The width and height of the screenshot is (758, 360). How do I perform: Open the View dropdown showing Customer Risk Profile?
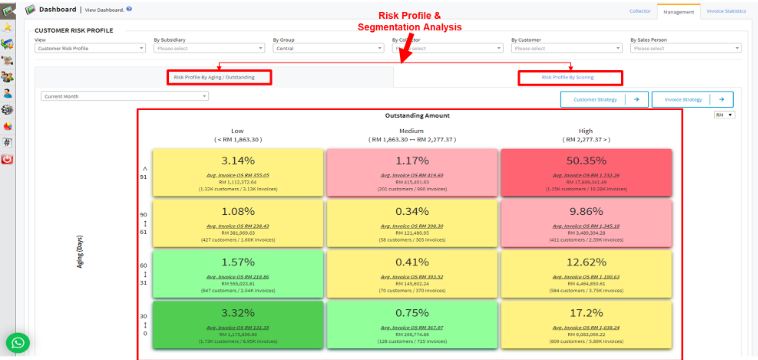point(90,48)
